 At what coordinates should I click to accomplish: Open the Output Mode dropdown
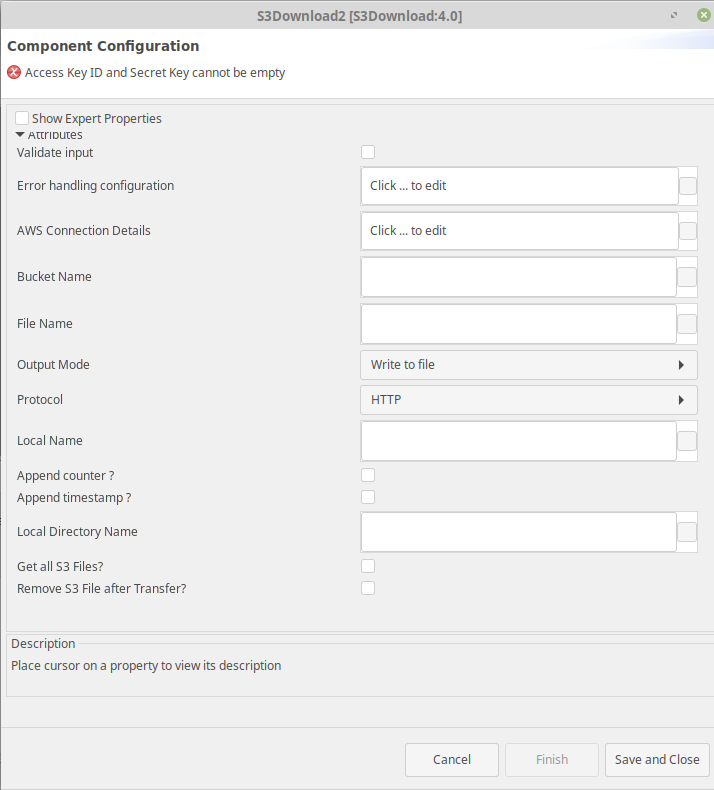click(x=529, y=365)
